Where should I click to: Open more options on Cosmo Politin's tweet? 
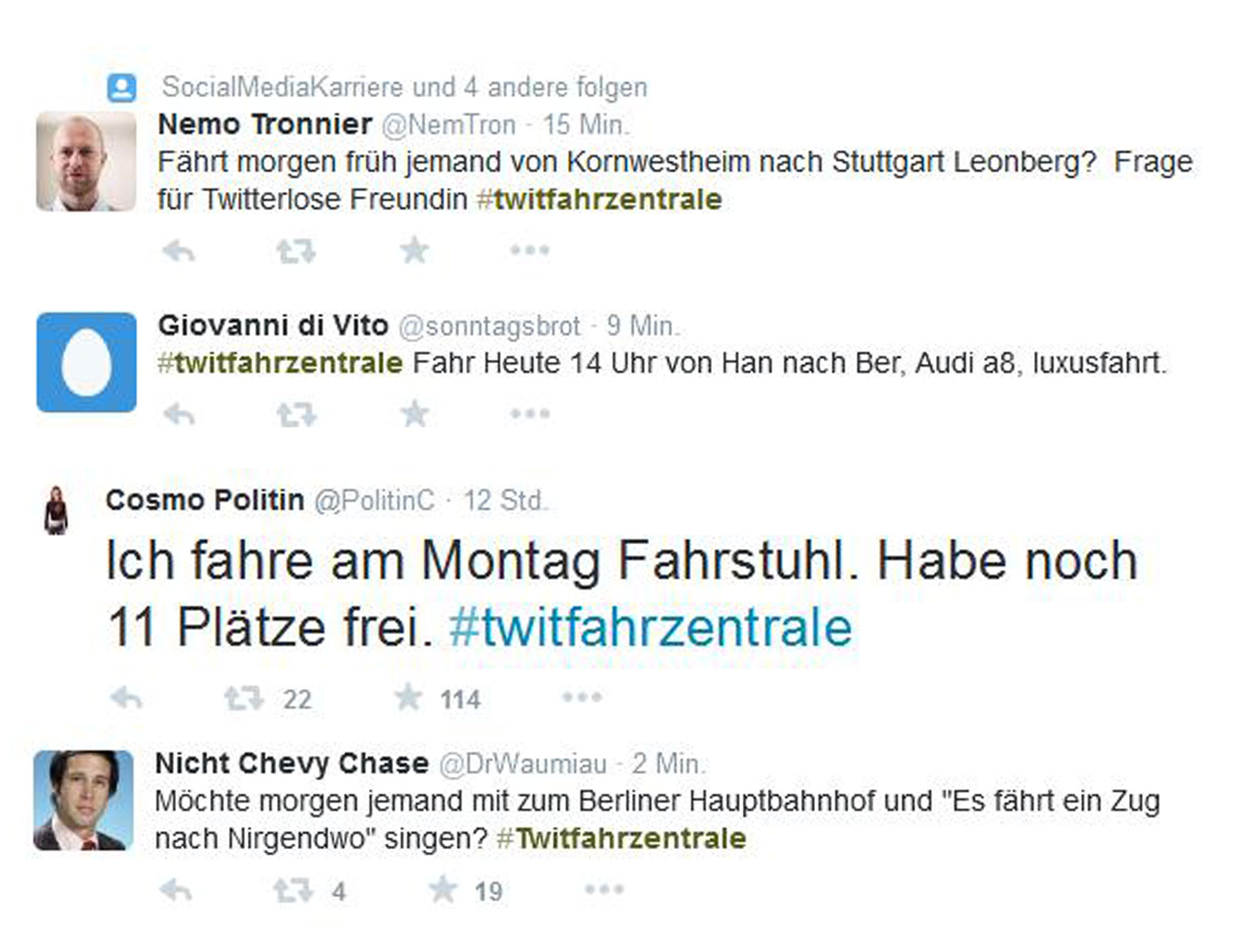[x=582, y=697]
